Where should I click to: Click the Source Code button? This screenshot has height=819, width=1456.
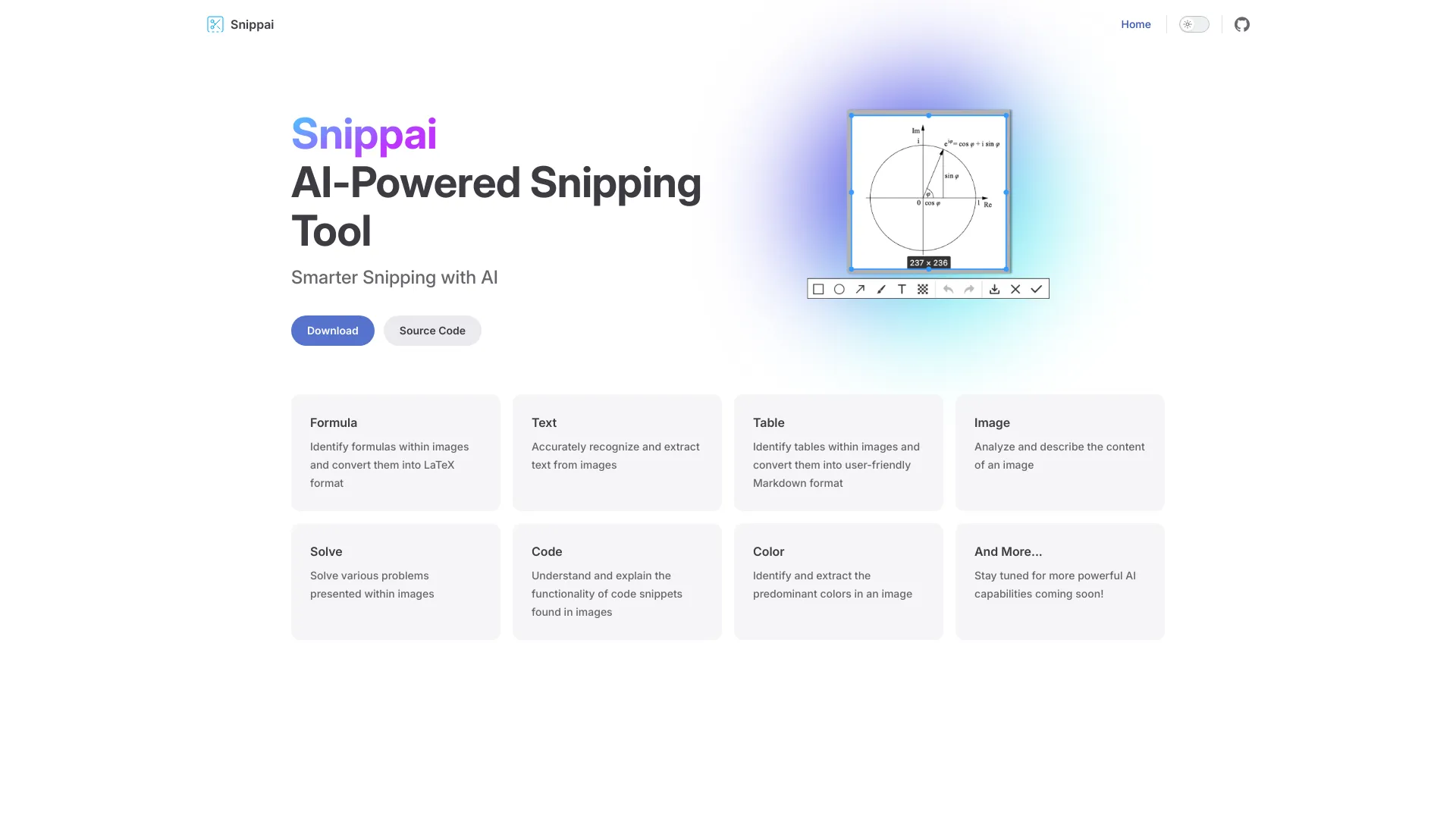432,330
